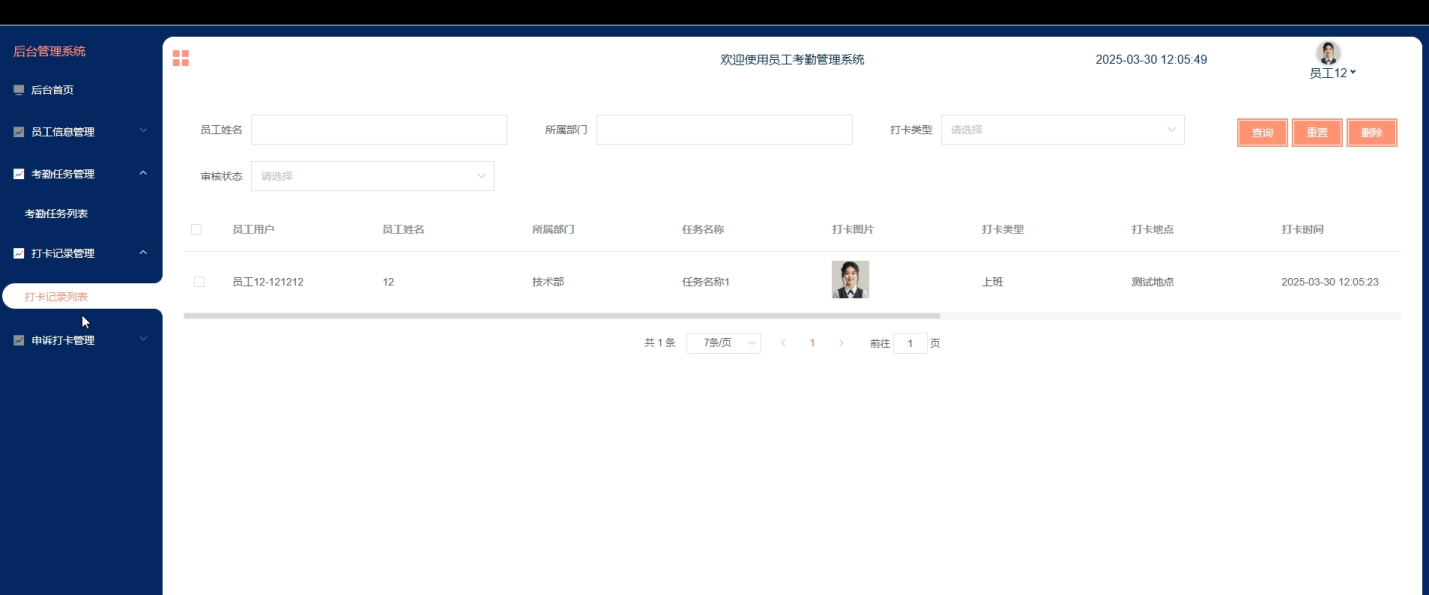Click the horizontal table scrollbar
The image size is (1429, 595).
[x=562, y=316]
